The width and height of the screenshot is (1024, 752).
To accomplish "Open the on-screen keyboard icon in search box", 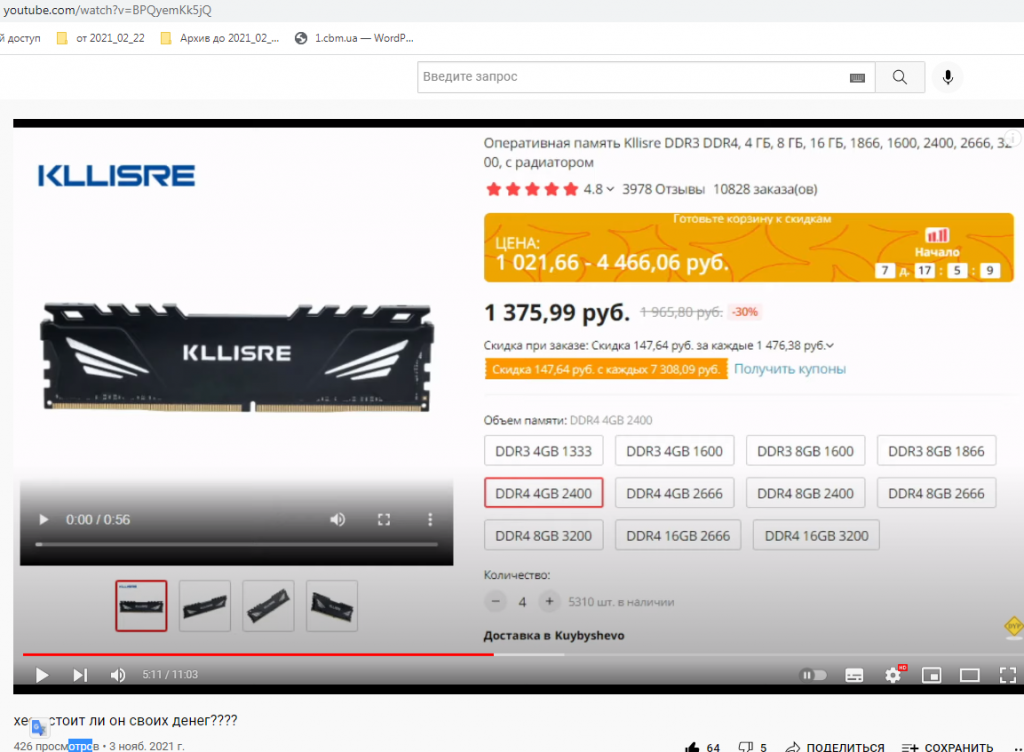I will coord(857,78).
